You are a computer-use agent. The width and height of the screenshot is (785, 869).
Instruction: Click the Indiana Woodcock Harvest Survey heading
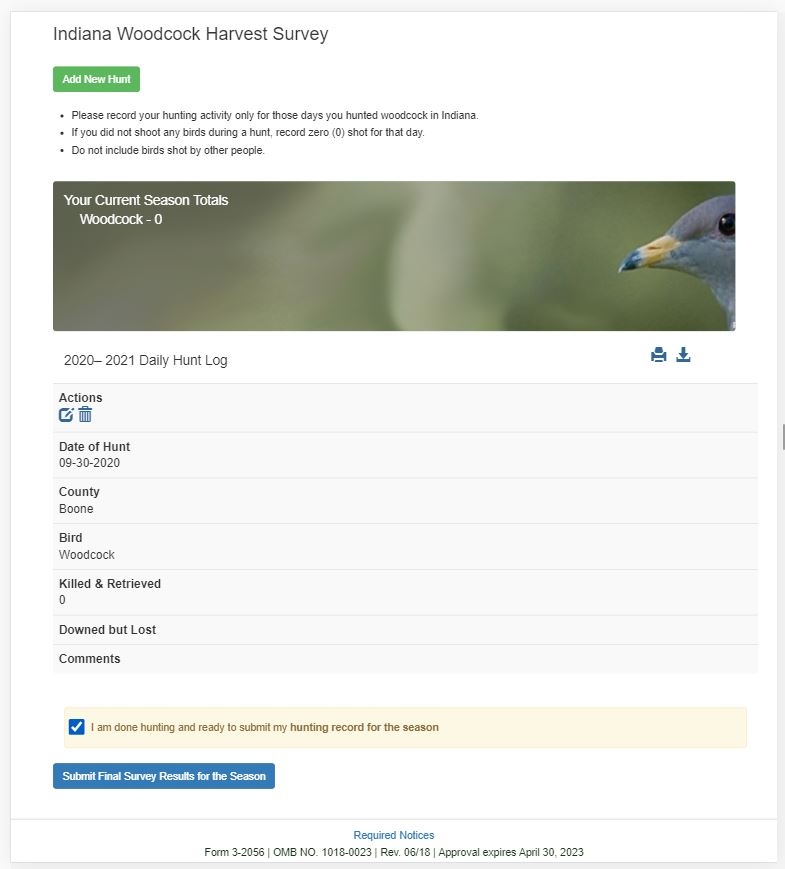(190, 34)
